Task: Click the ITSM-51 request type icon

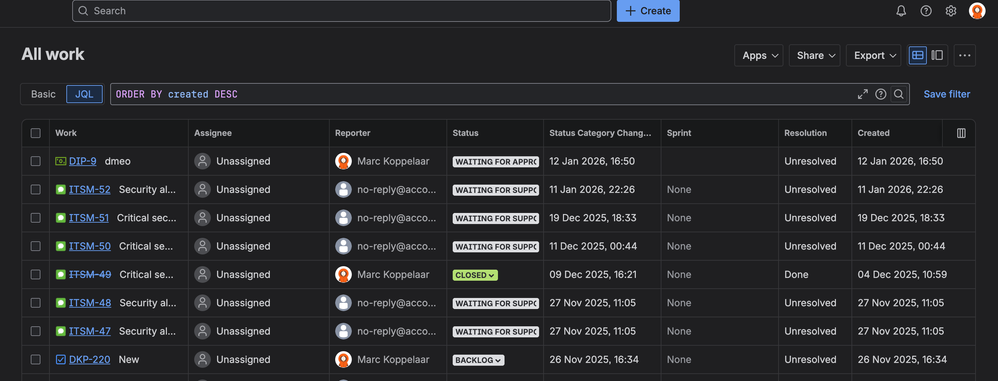Action: [x=60, y=218]
